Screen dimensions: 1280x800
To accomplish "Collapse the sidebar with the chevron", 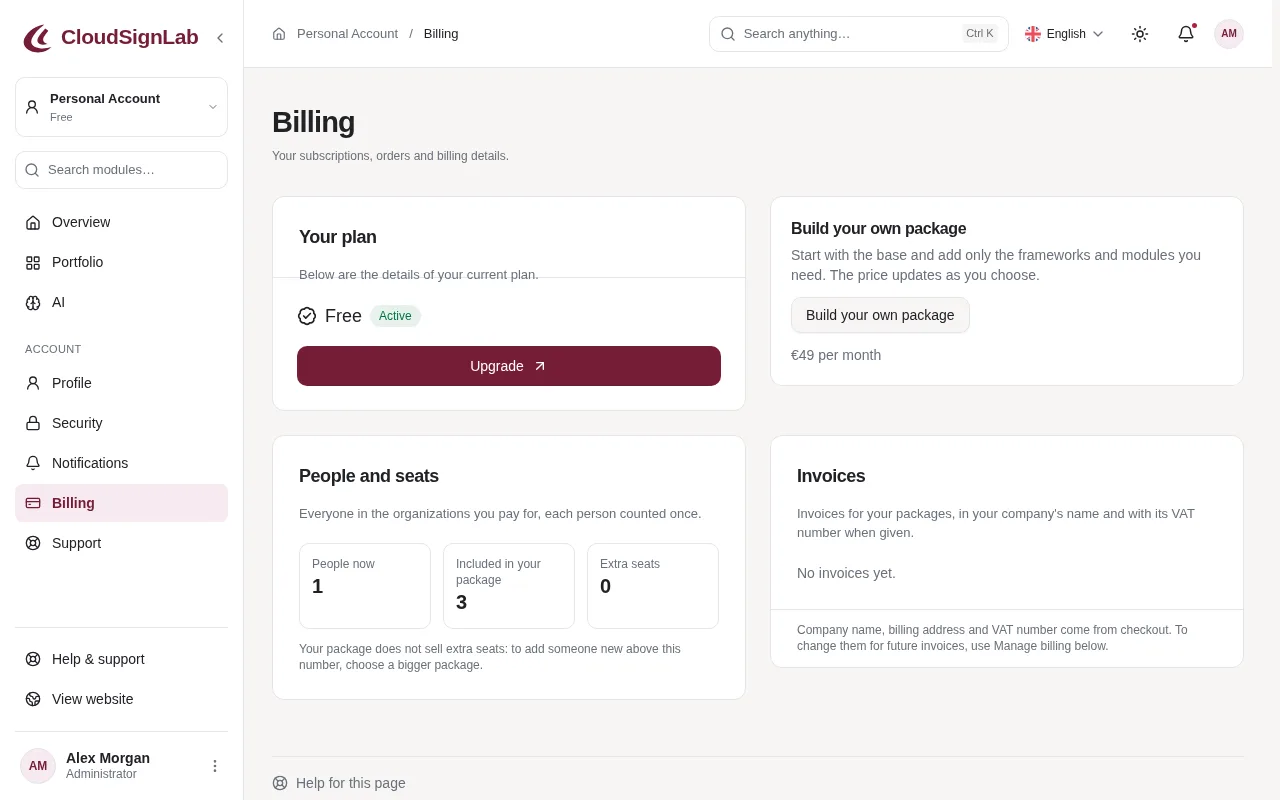I will (220, 38).
